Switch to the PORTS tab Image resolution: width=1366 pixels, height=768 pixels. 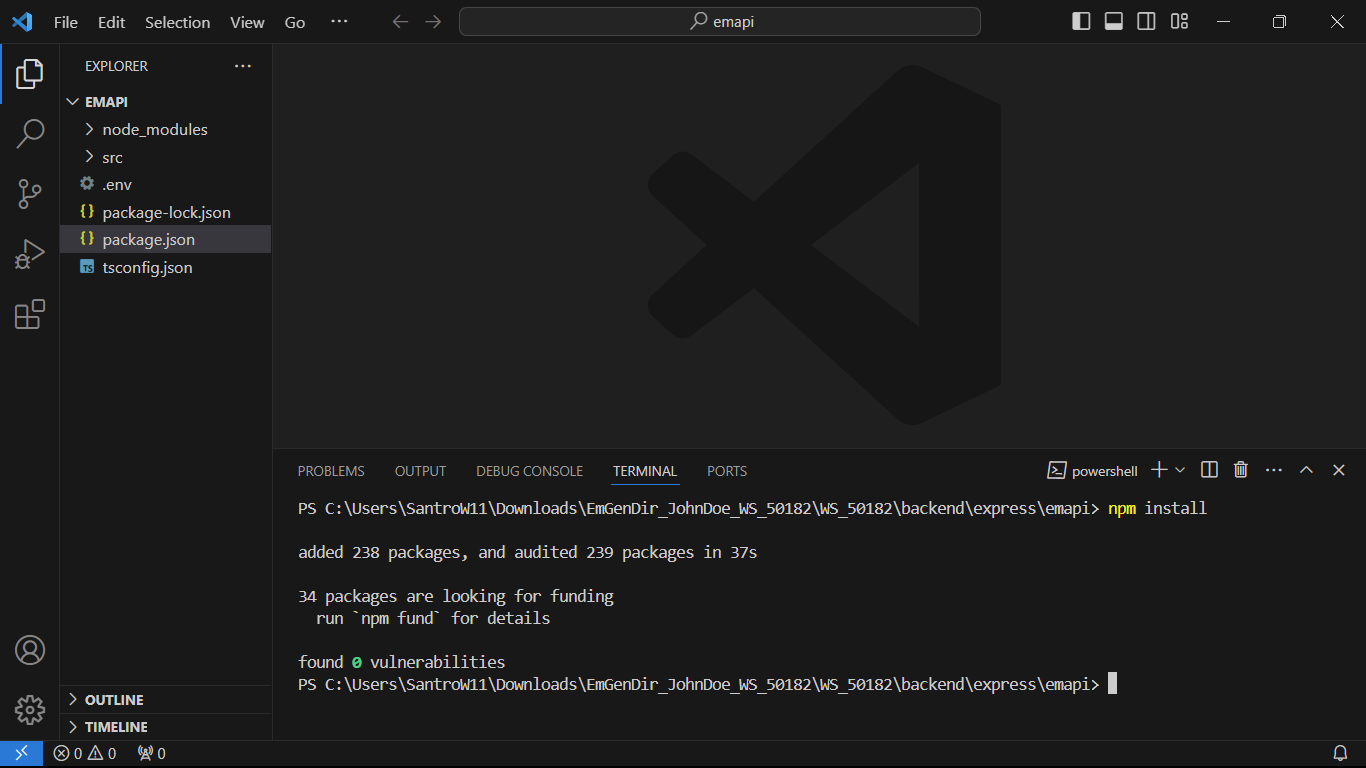(x=727, y=471)
